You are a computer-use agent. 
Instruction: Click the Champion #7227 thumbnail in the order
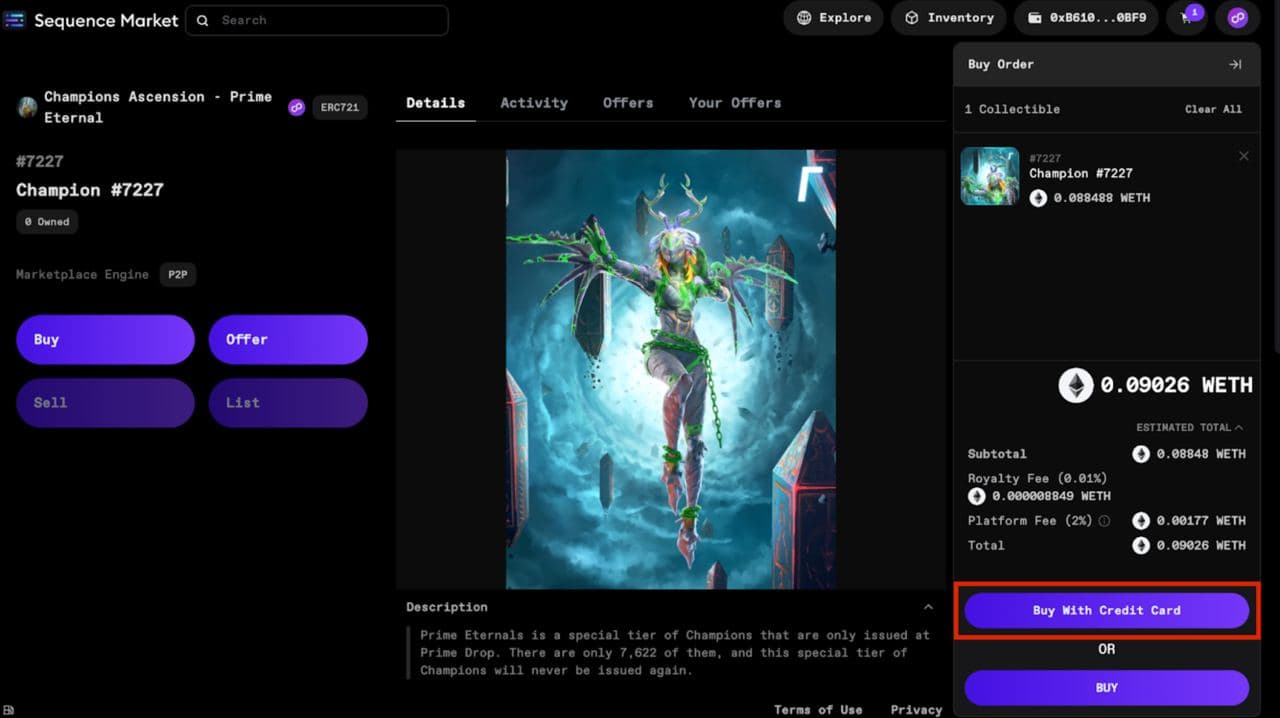(x=989, y=176)
